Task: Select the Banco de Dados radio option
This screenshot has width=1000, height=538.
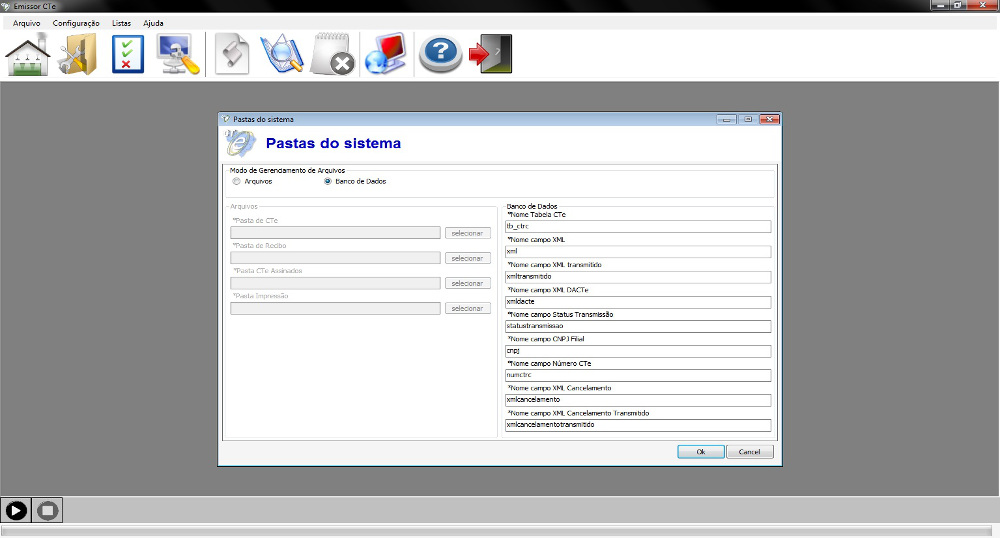Action: click(x=328, y=181)
